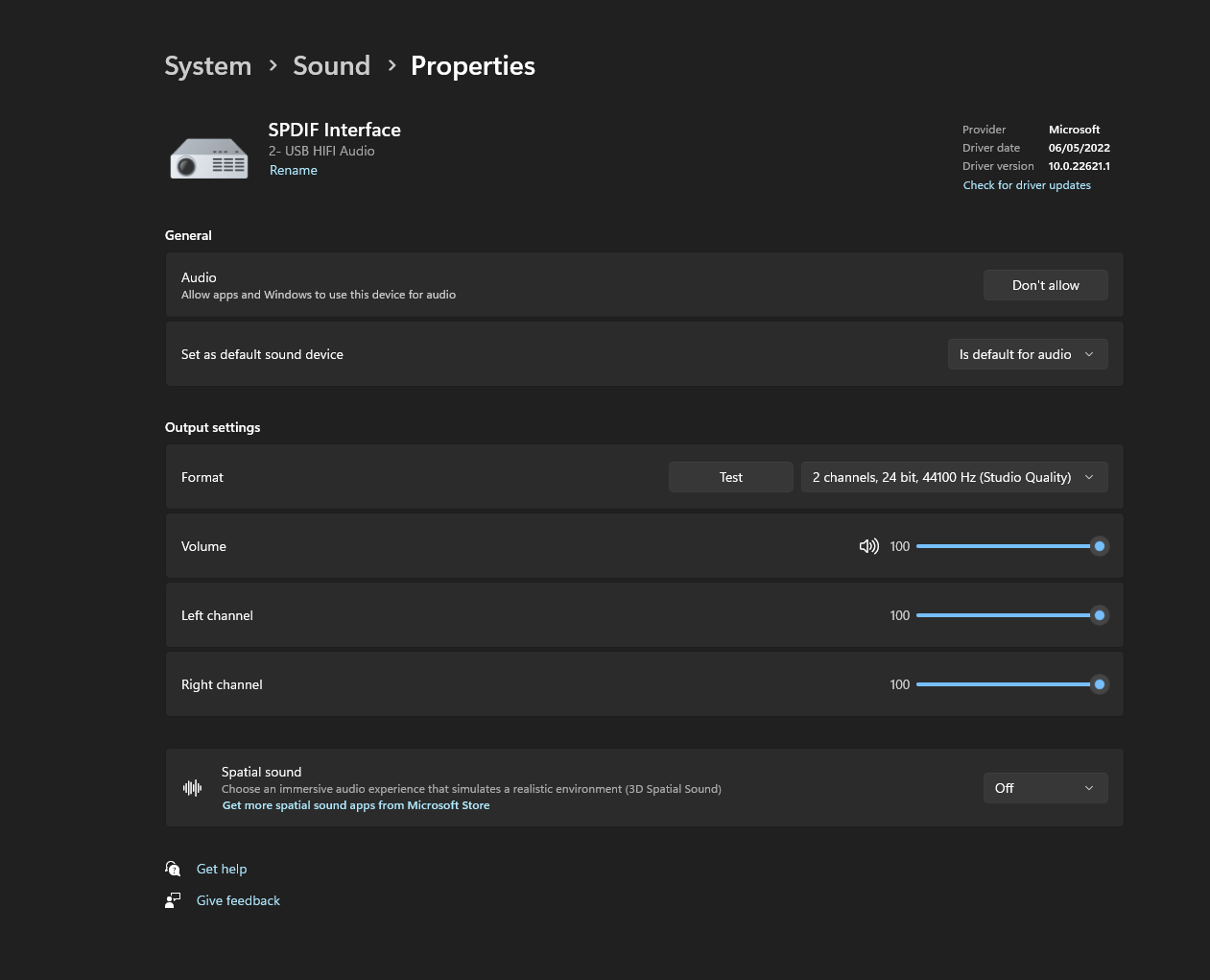Click the Properties breadcrumb title
This screenshot has width=1210, height=980.
473,65
